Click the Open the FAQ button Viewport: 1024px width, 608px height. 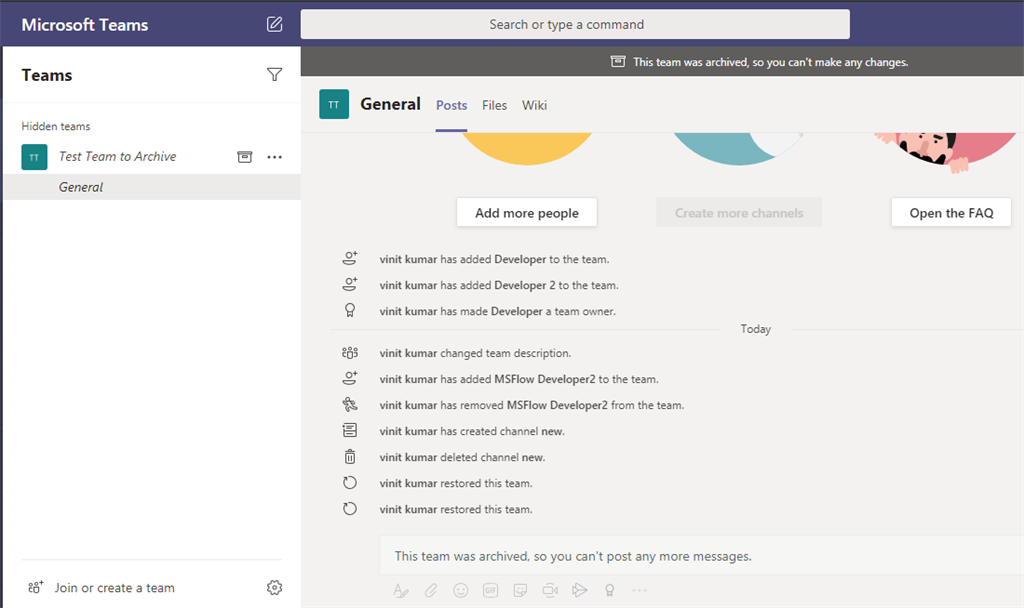(x=951, y=213)
